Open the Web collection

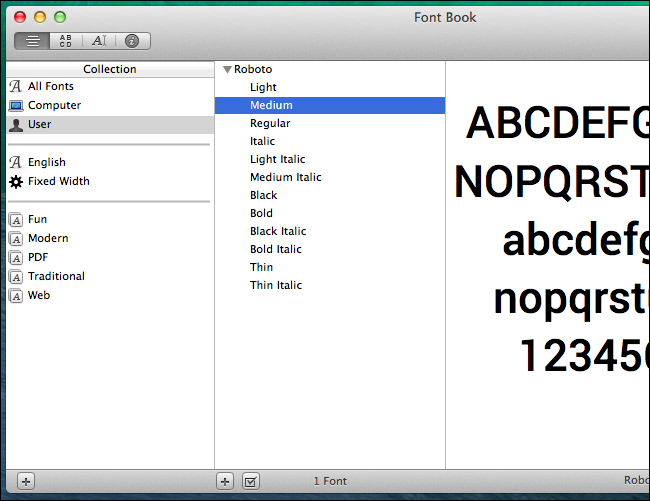click(x=110, y=295)
